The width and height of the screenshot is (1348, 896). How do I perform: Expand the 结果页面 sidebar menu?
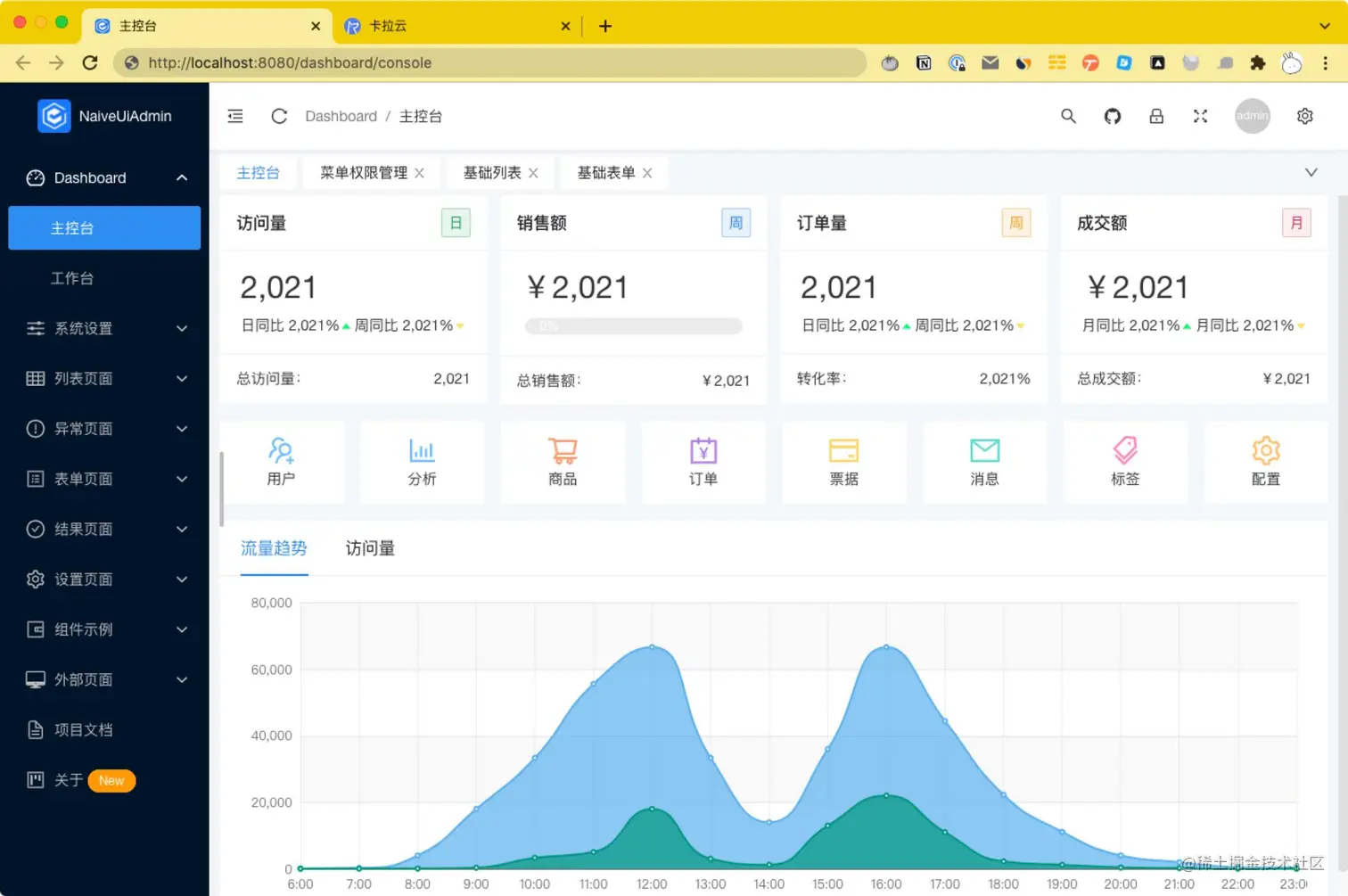[104, 529]
